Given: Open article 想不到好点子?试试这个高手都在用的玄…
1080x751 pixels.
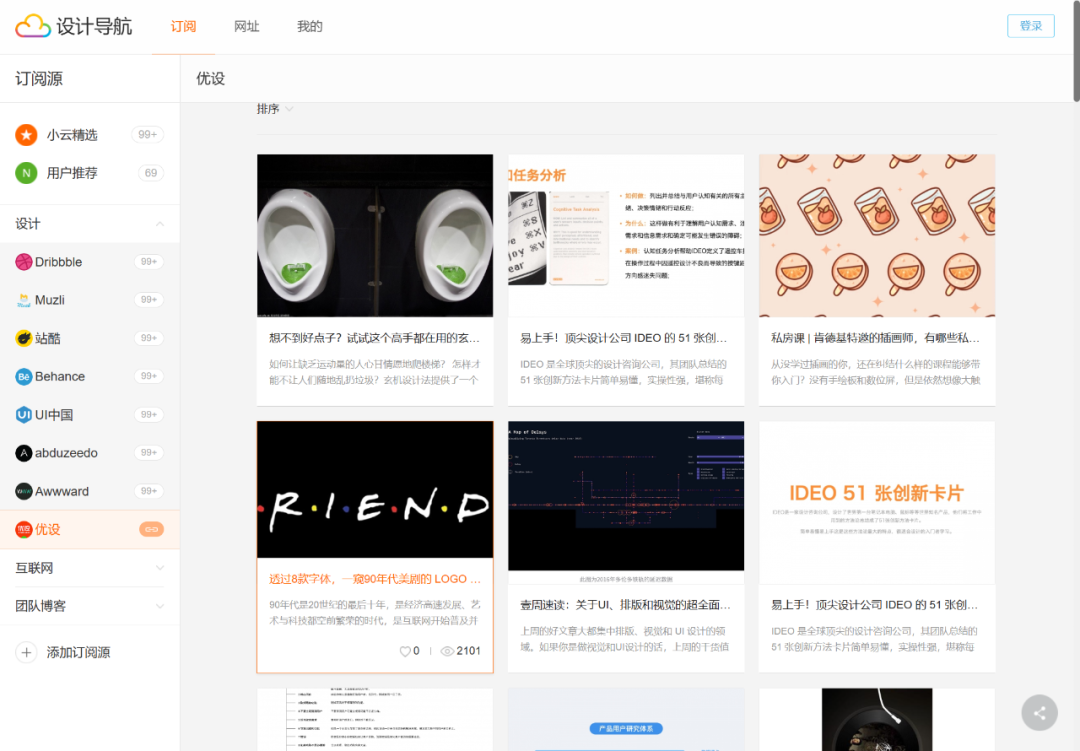Looking at the screenshot, I should pos(374,338).
